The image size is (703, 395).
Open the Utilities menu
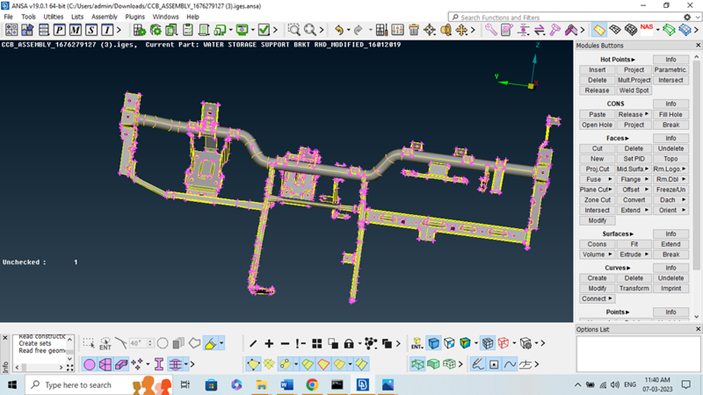point(53,17)
